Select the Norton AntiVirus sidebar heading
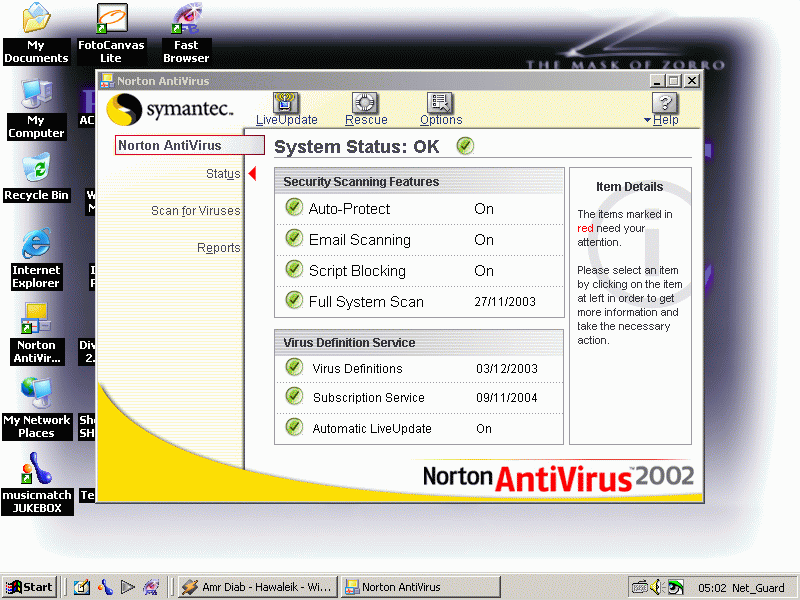Image resolution: width=800 pixels, height=600 pixels. click(x=190, y=145)
